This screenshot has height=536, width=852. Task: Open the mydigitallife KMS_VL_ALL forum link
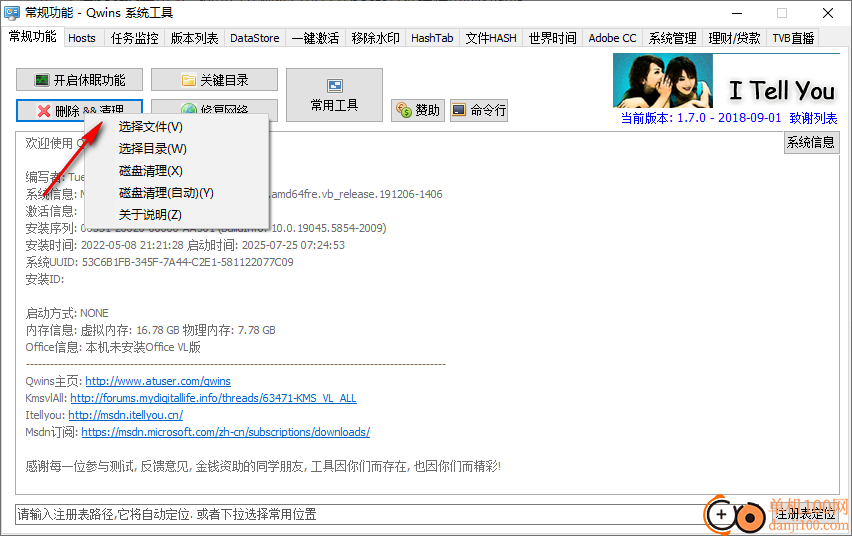coord(213,398)
